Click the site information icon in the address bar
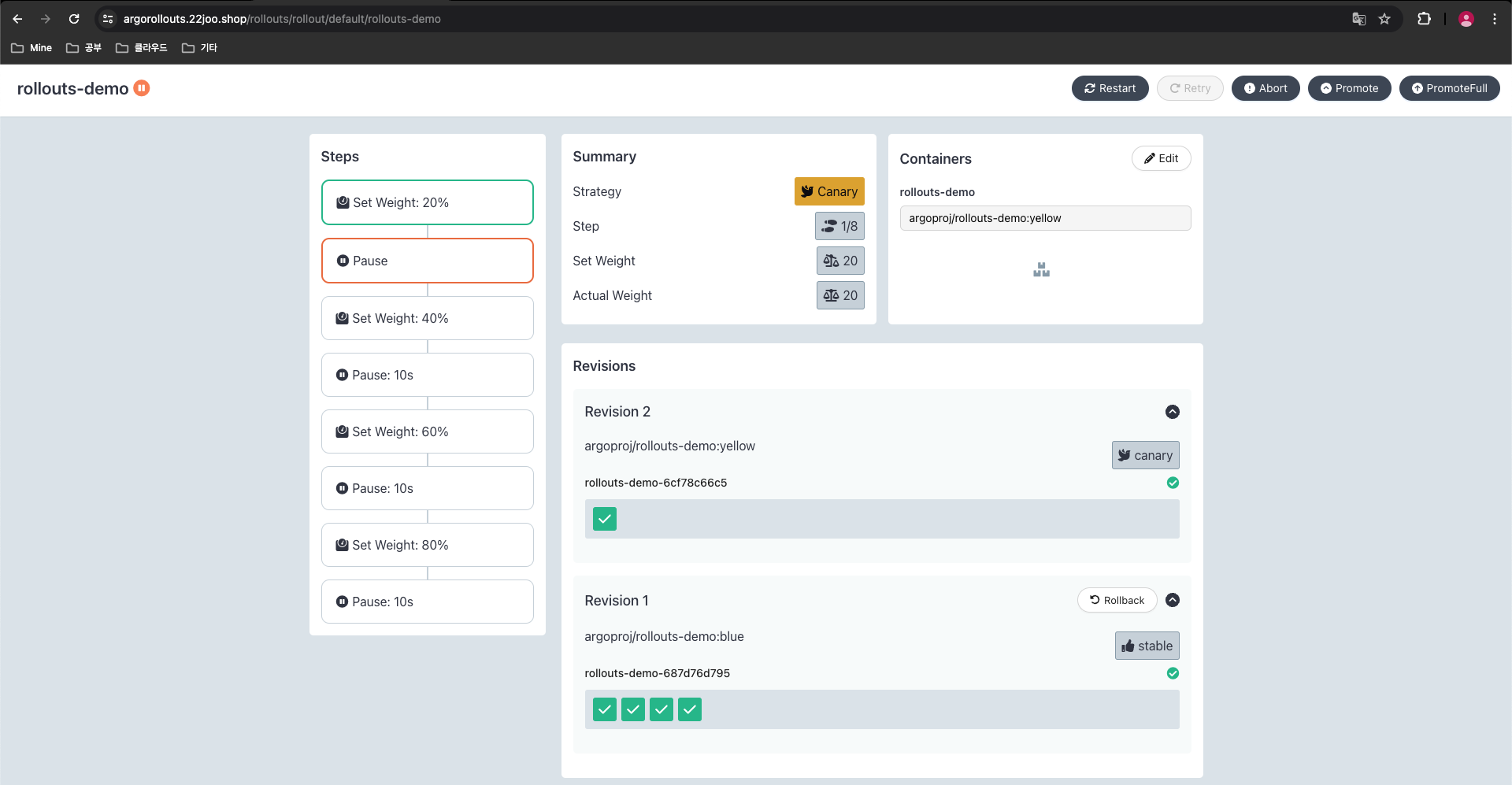The width and height of the screenshot is (1512, 785). tap(109, 19)
